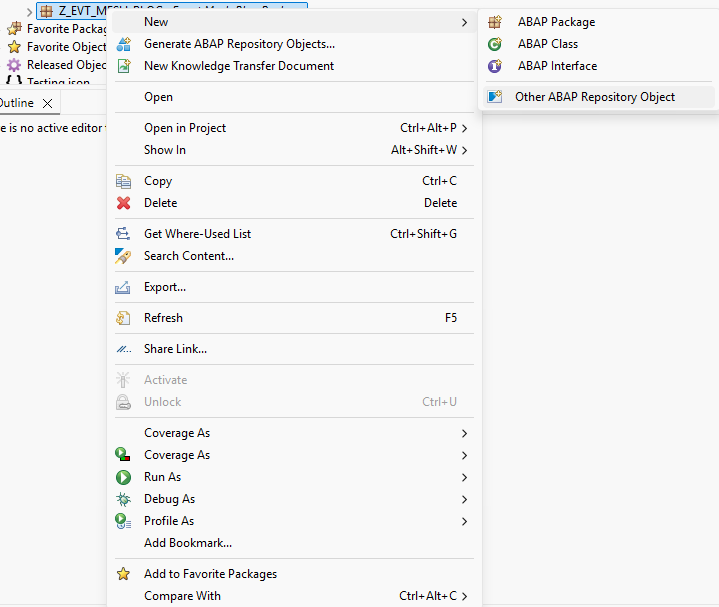Expand the Profile As submenu arrow
Screen dimensions: 719x607
click(464, 521)
